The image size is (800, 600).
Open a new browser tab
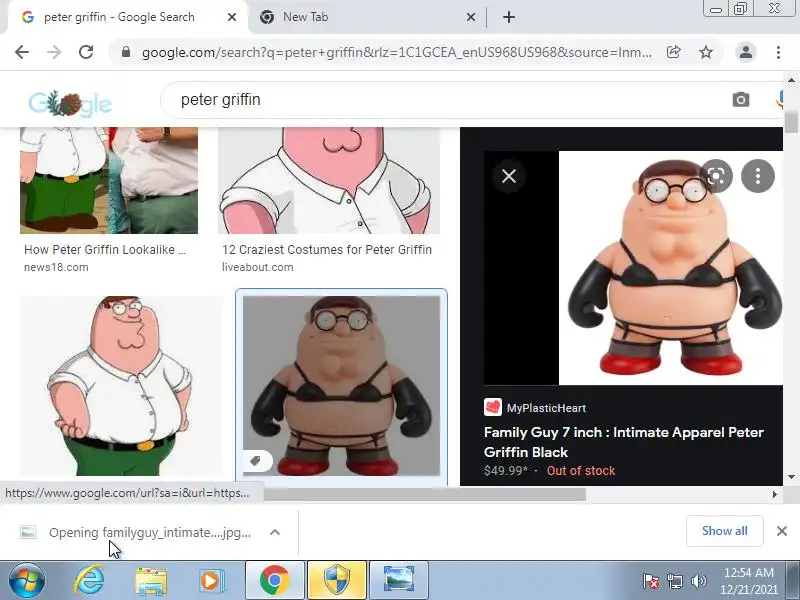509,17
